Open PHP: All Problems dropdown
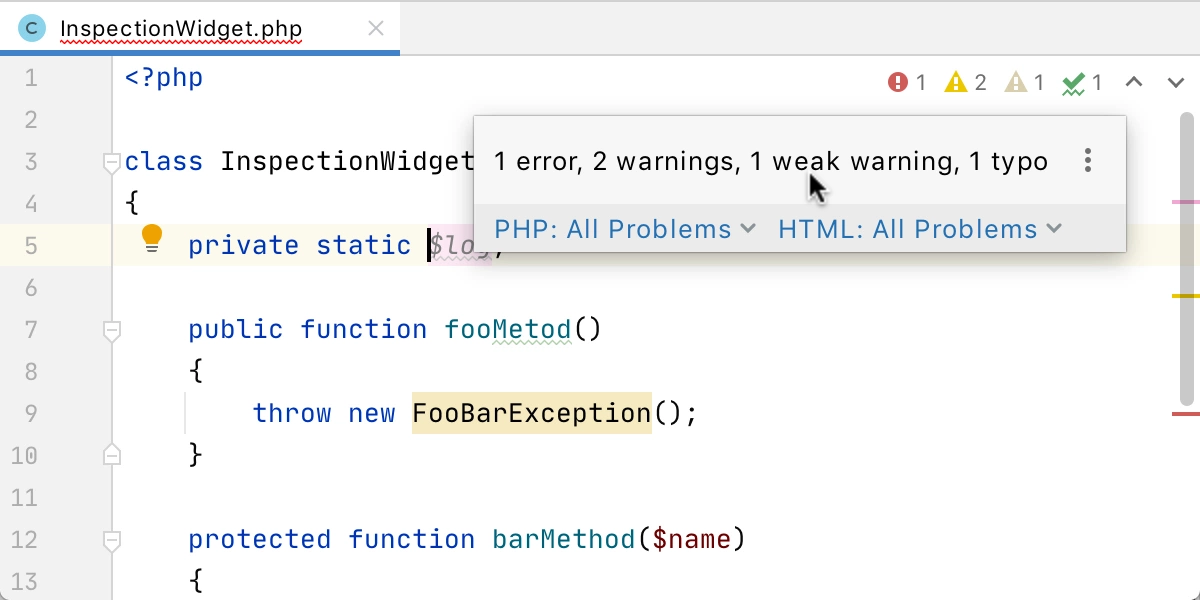Viewport: 1200px width, 600px height. coord(625,229)
